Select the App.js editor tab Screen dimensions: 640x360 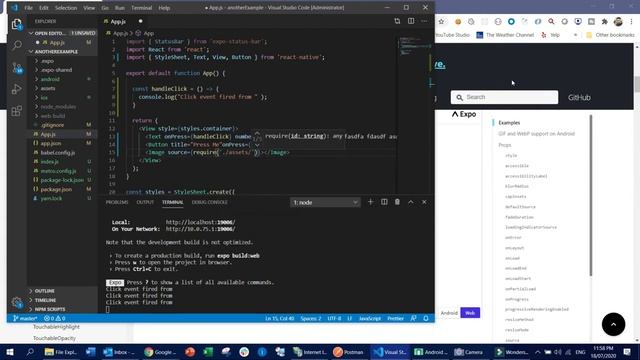click(x=118, y=22)
